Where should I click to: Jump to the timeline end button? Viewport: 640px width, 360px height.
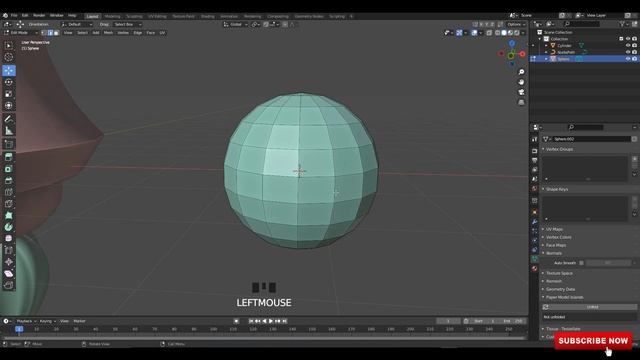284,321
